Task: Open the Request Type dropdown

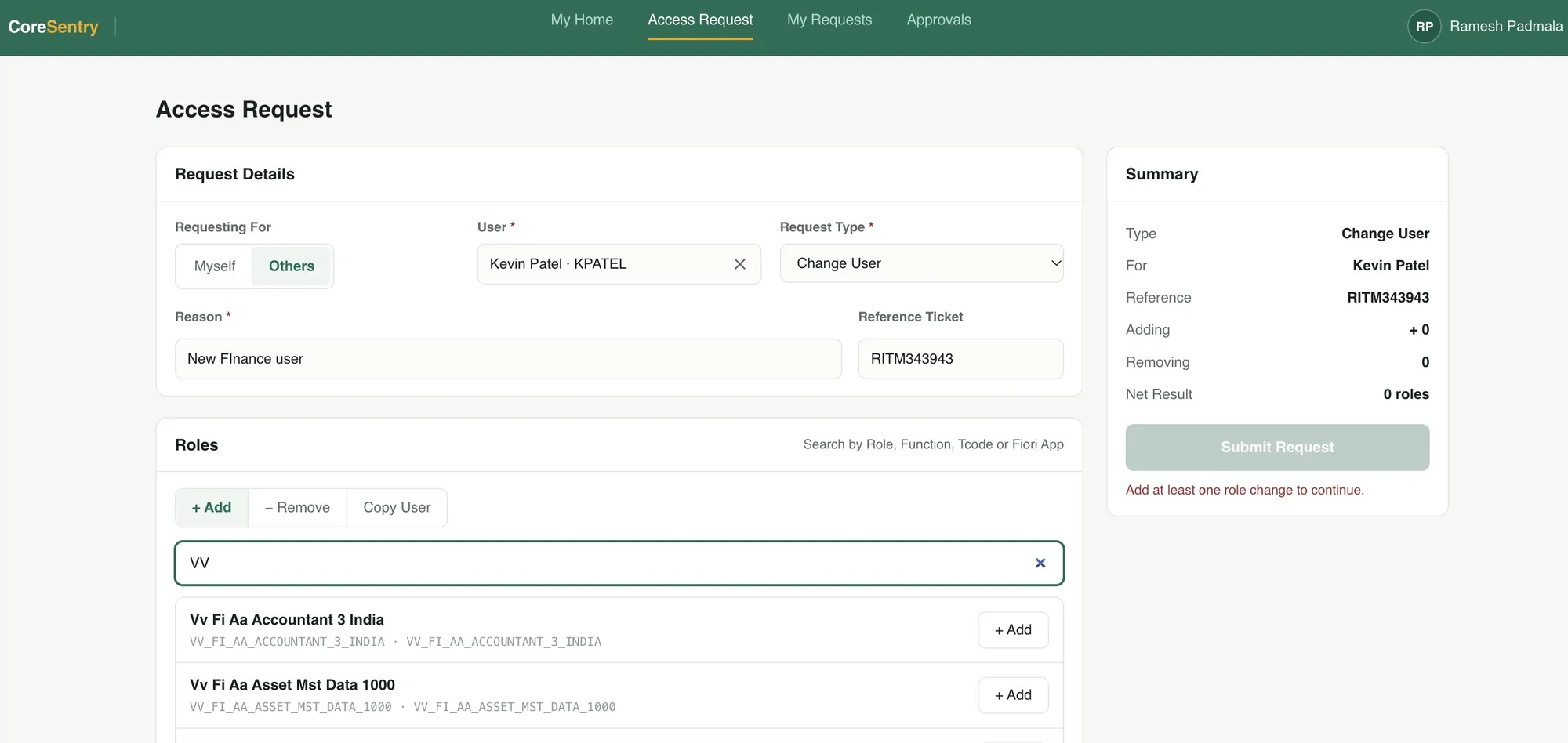Action: coord(921,263)
